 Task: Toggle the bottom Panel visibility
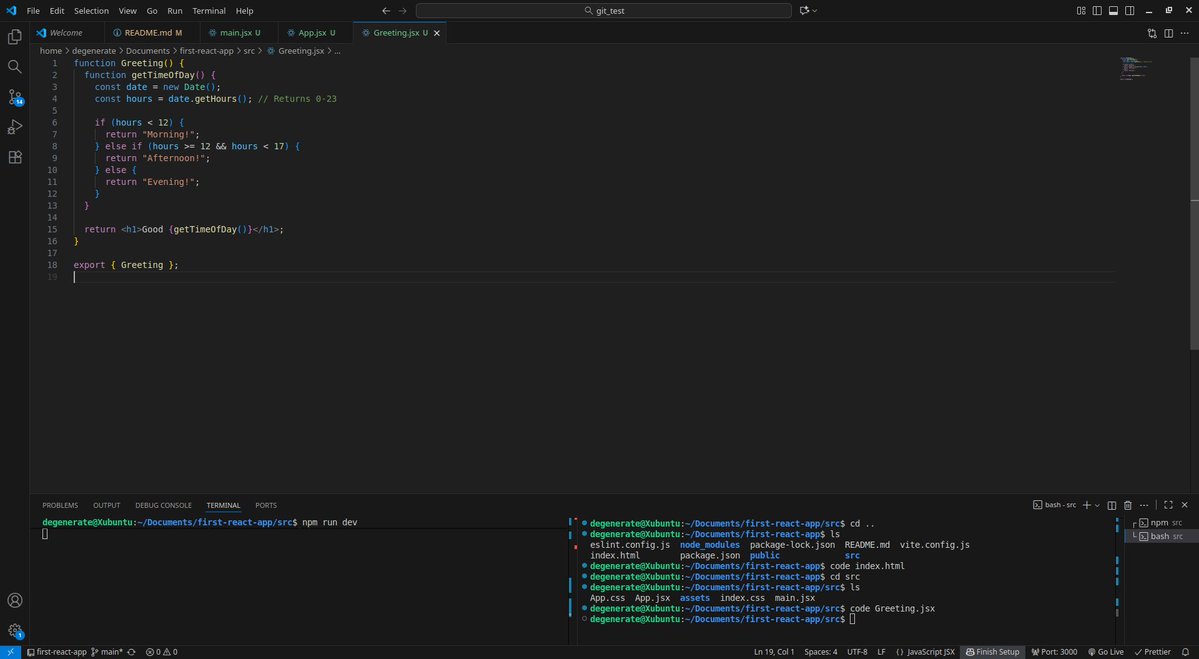pyautogui.click(x=1113, y=11)
